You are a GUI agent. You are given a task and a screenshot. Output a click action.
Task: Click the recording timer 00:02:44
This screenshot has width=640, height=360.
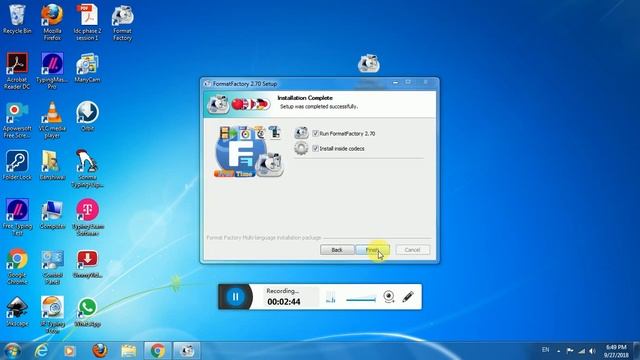(284, 302)
